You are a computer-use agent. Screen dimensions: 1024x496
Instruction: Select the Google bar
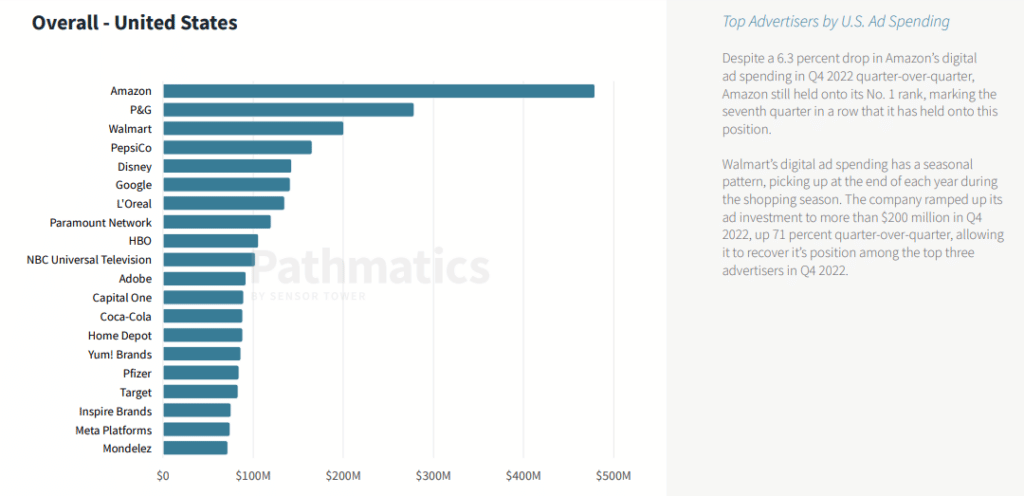226,185
